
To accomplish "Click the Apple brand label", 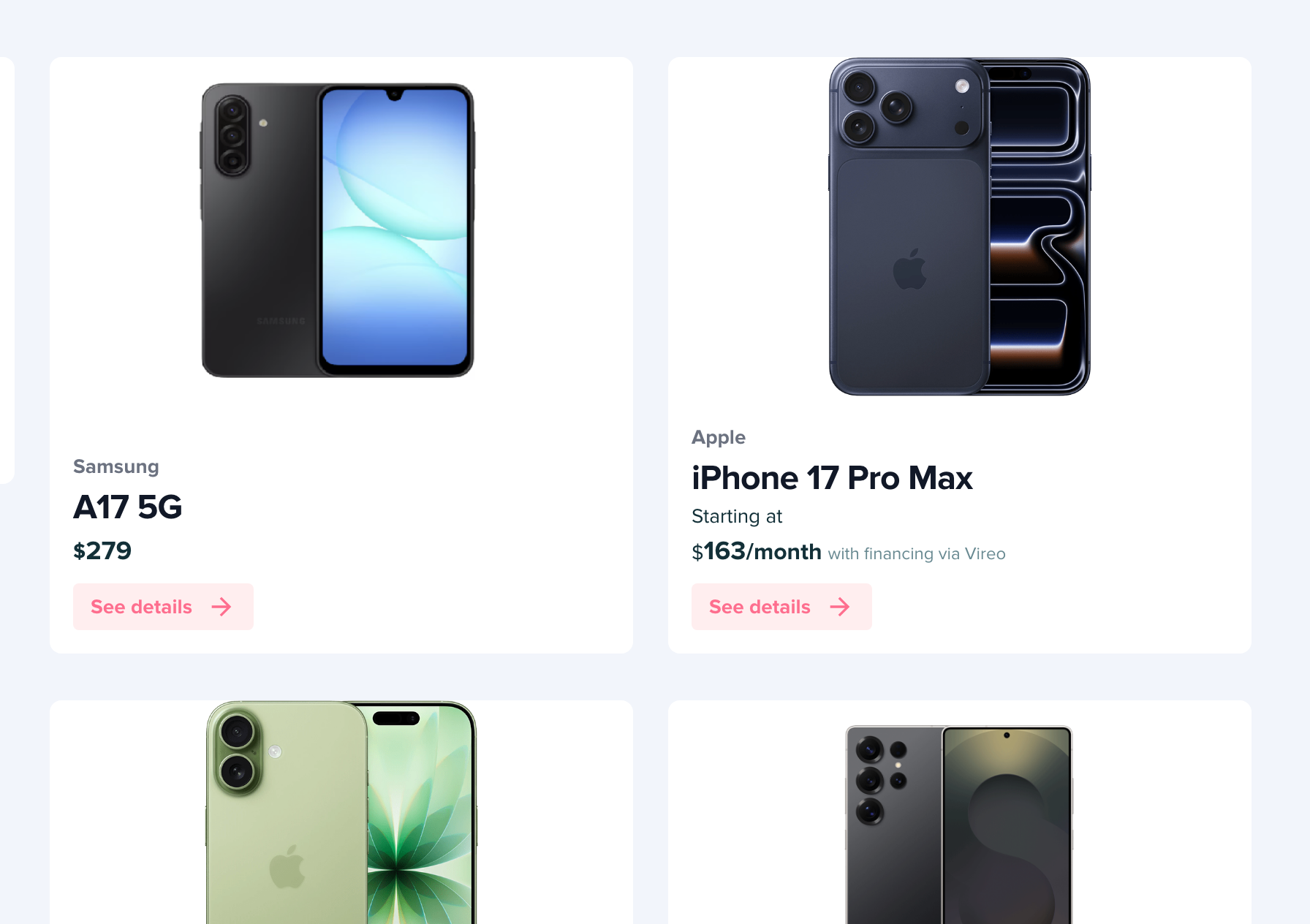I will pyautogui.click(x=719, y=437).
